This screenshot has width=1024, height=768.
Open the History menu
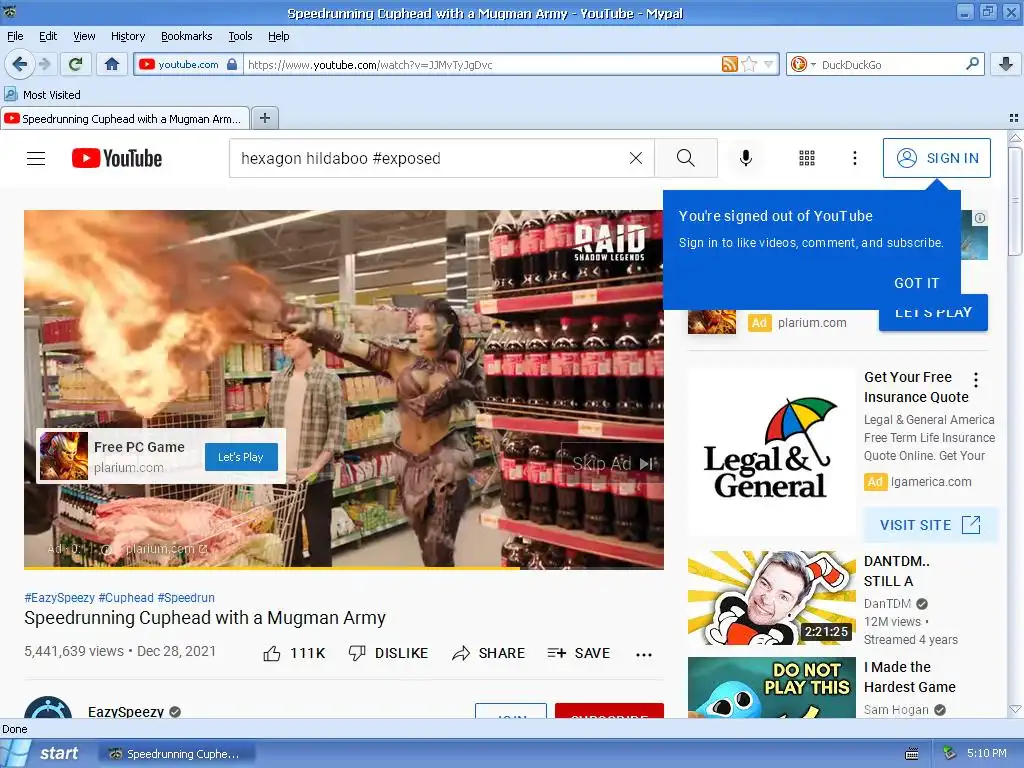point(128,36)
